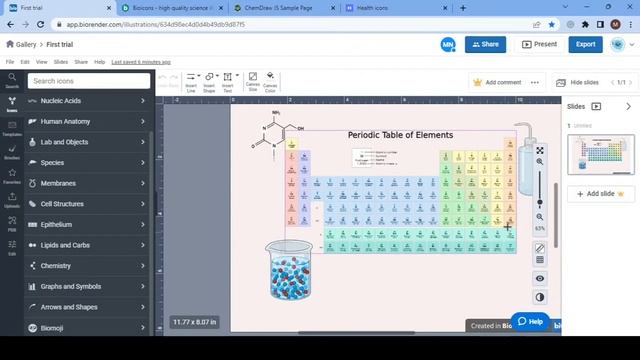Click the Insert Text tool
This screenshot has width=640, height=360.
[227, 82]
